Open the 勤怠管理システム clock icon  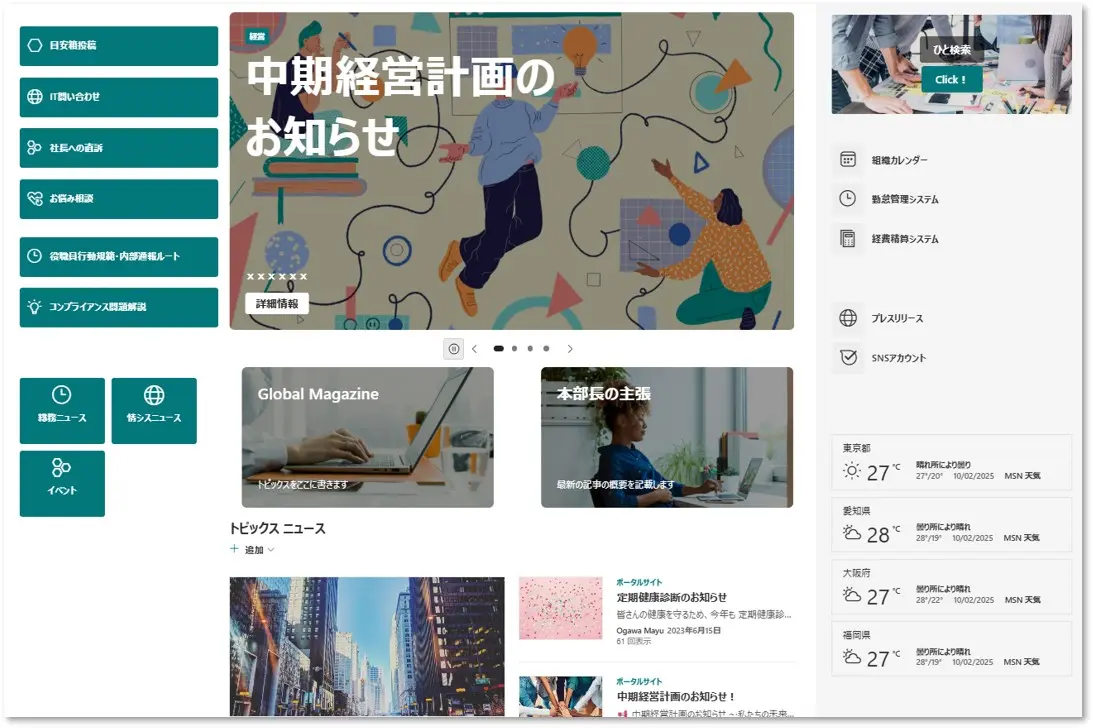click(x=848, y=199)
